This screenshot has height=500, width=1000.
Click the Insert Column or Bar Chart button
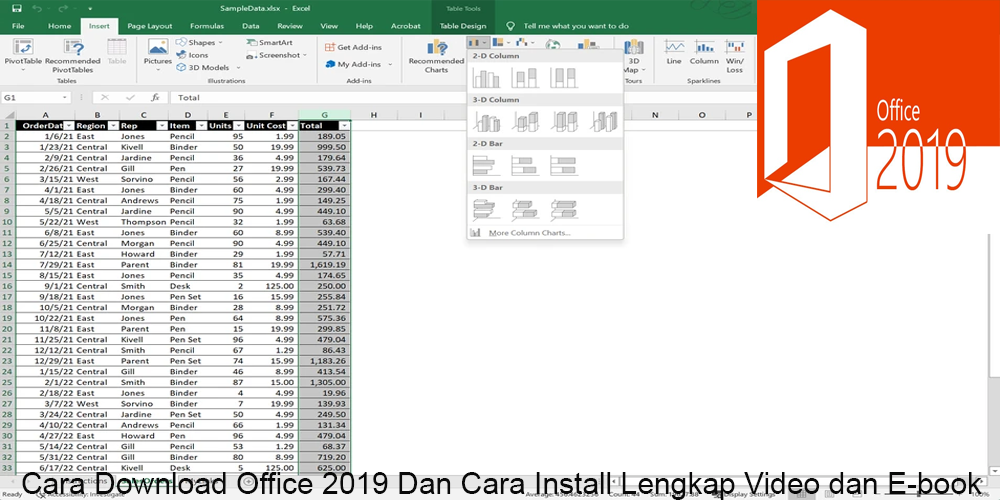(477, 43)
